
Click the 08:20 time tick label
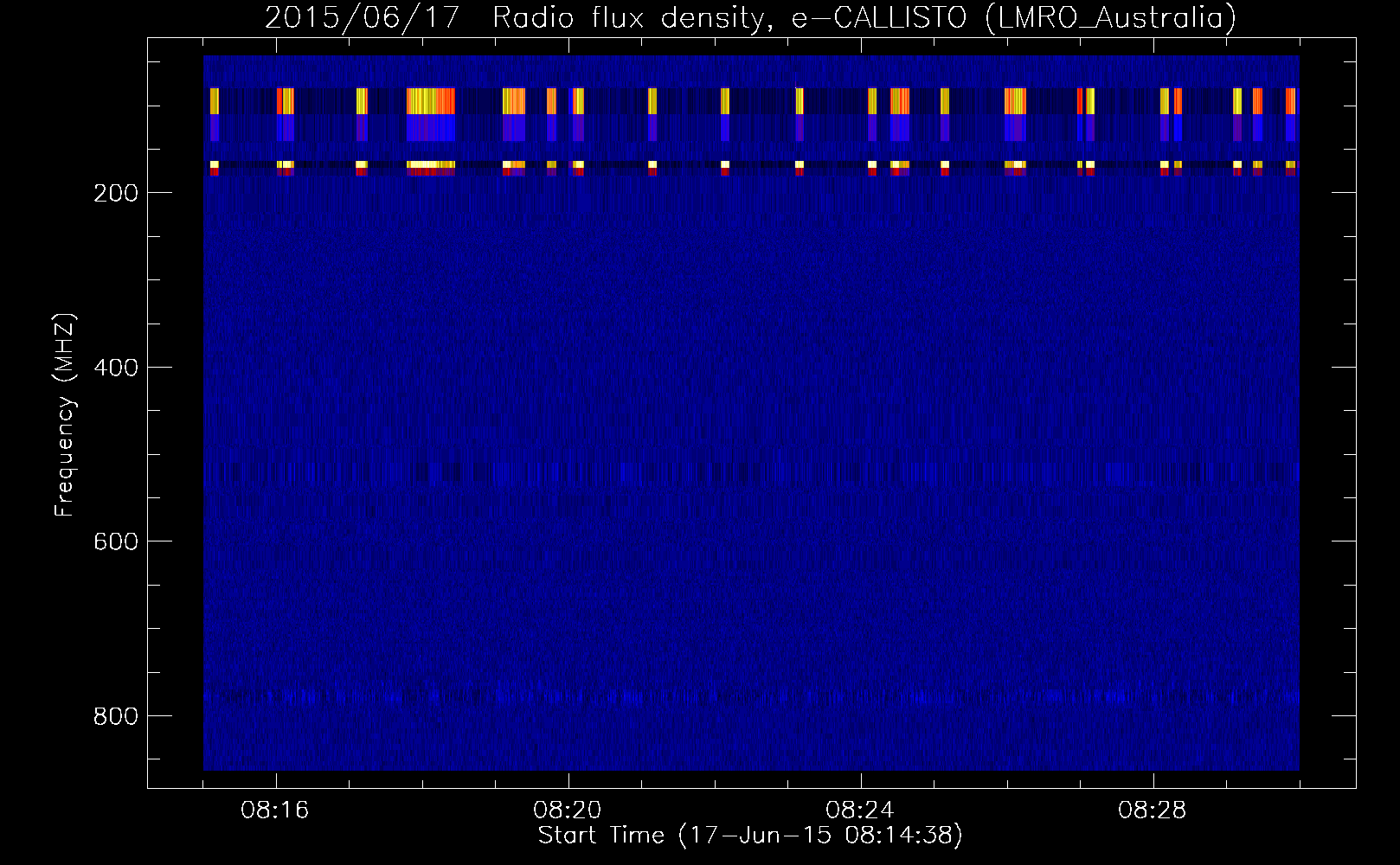click(568, 811)
